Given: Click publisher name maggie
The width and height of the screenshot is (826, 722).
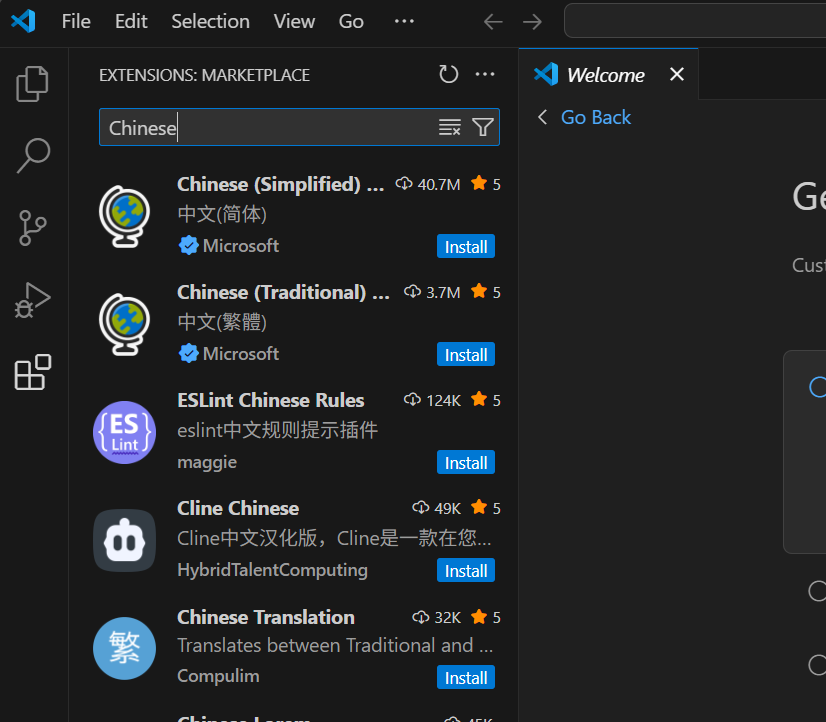Looking at the screenshot, I should (207, 462).
